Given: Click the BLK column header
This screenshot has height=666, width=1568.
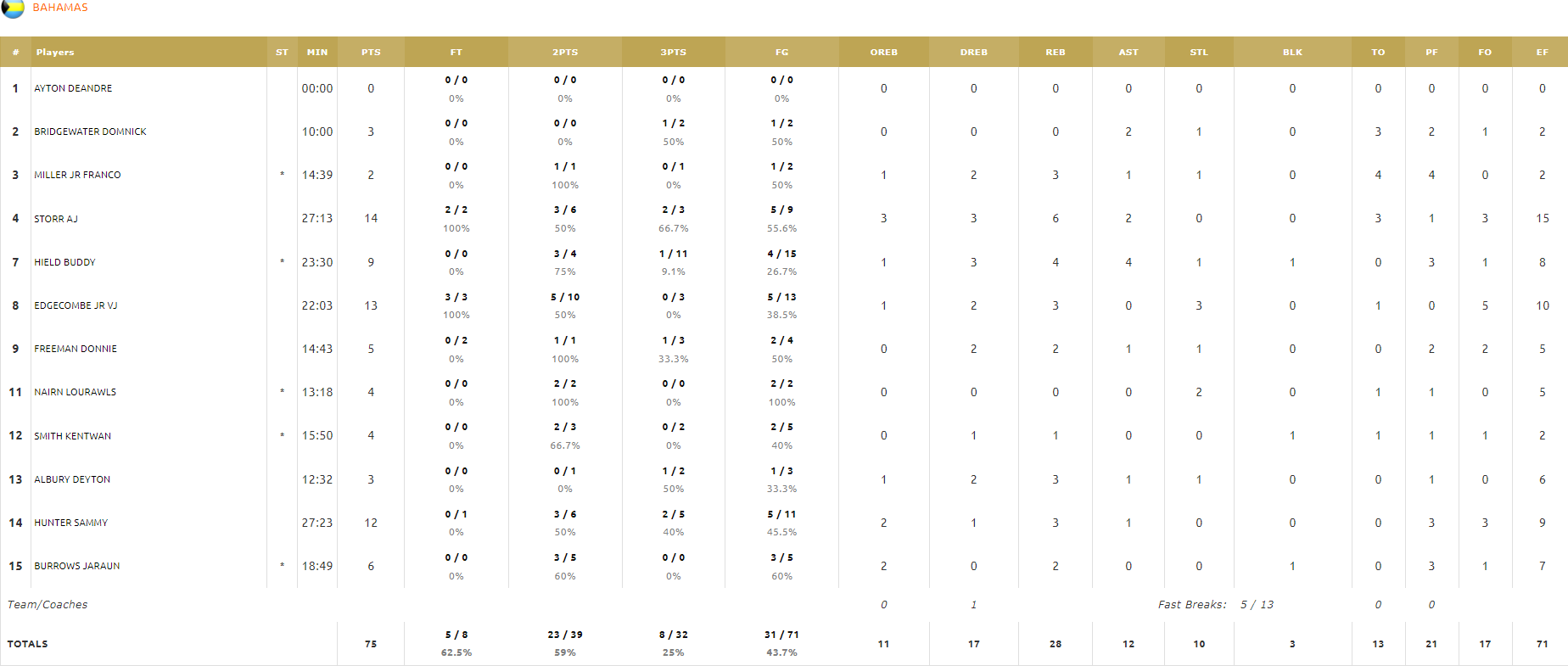Looking at the screenshot, I should (1292, 52).
